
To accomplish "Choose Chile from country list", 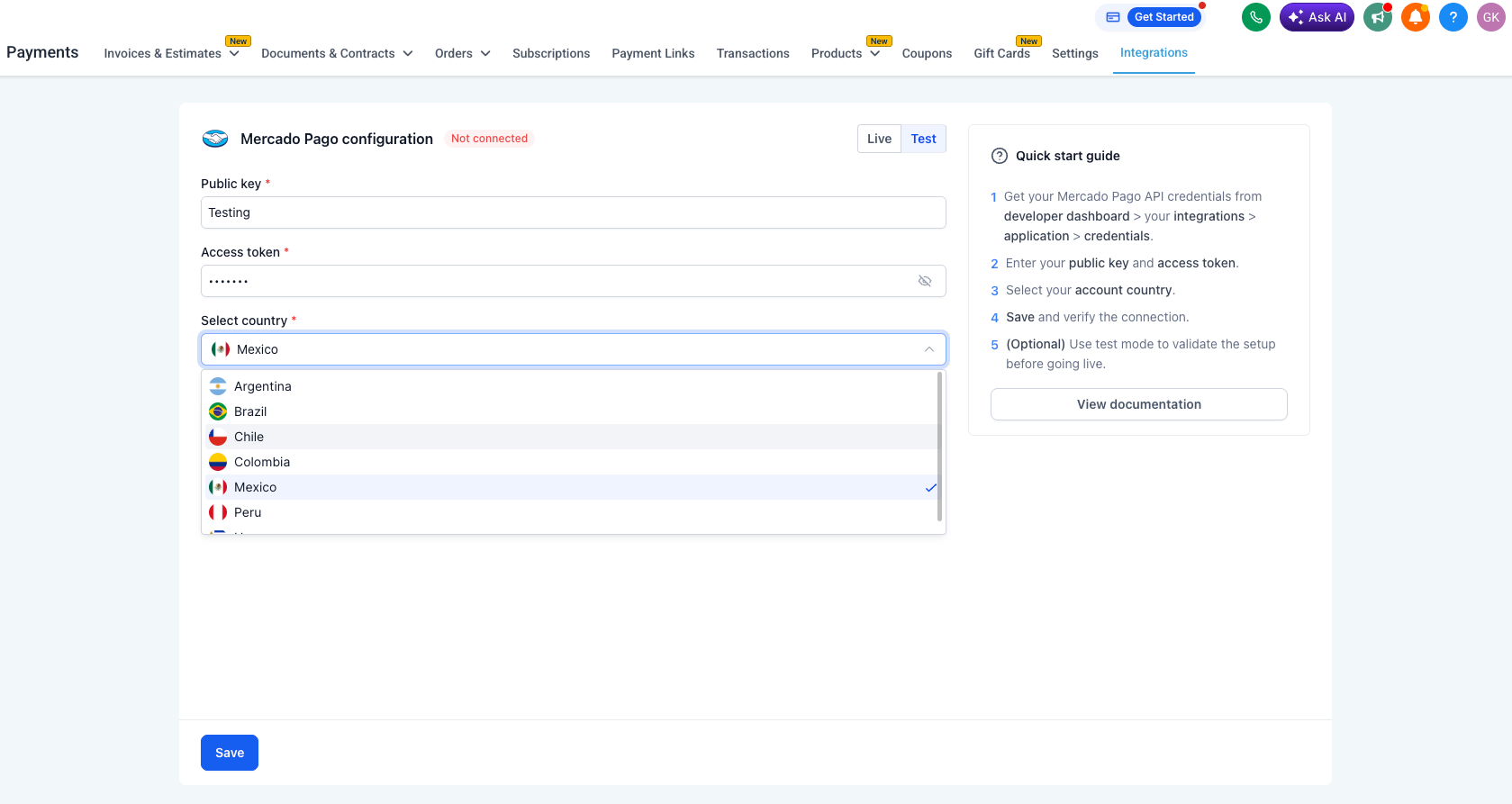I will (570, 437).
